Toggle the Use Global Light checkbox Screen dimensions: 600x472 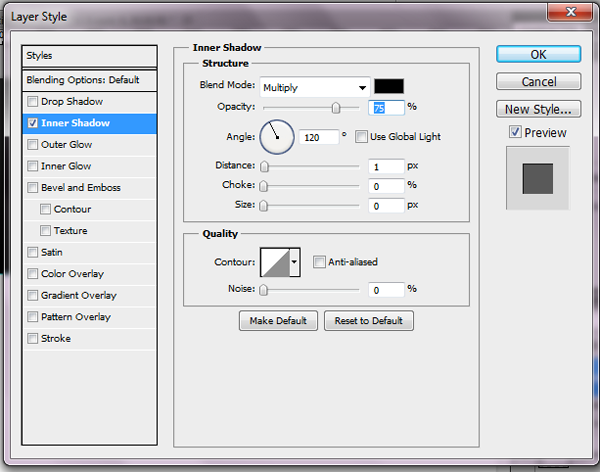click(363, 137)
